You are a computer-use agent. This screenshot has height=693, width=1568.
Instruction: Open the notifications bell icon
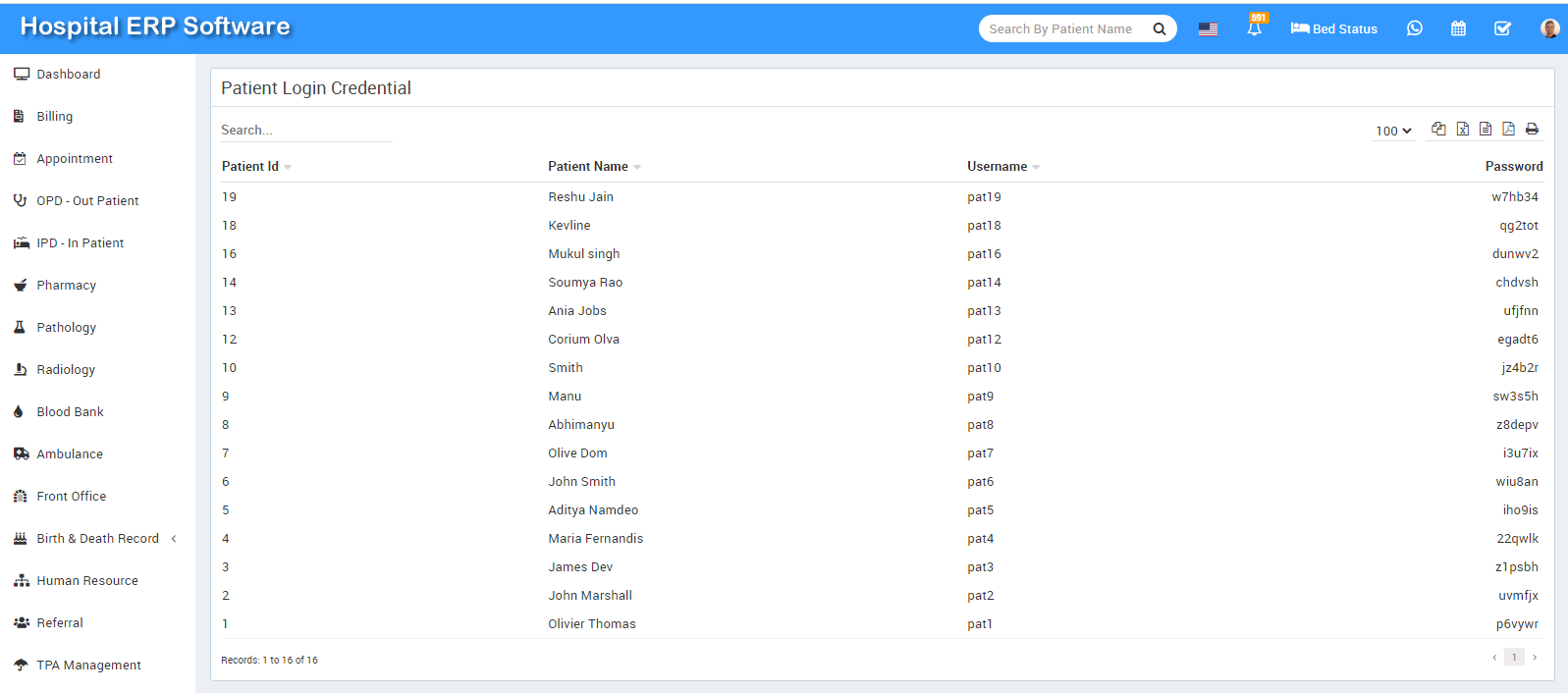click(1254, 28)
